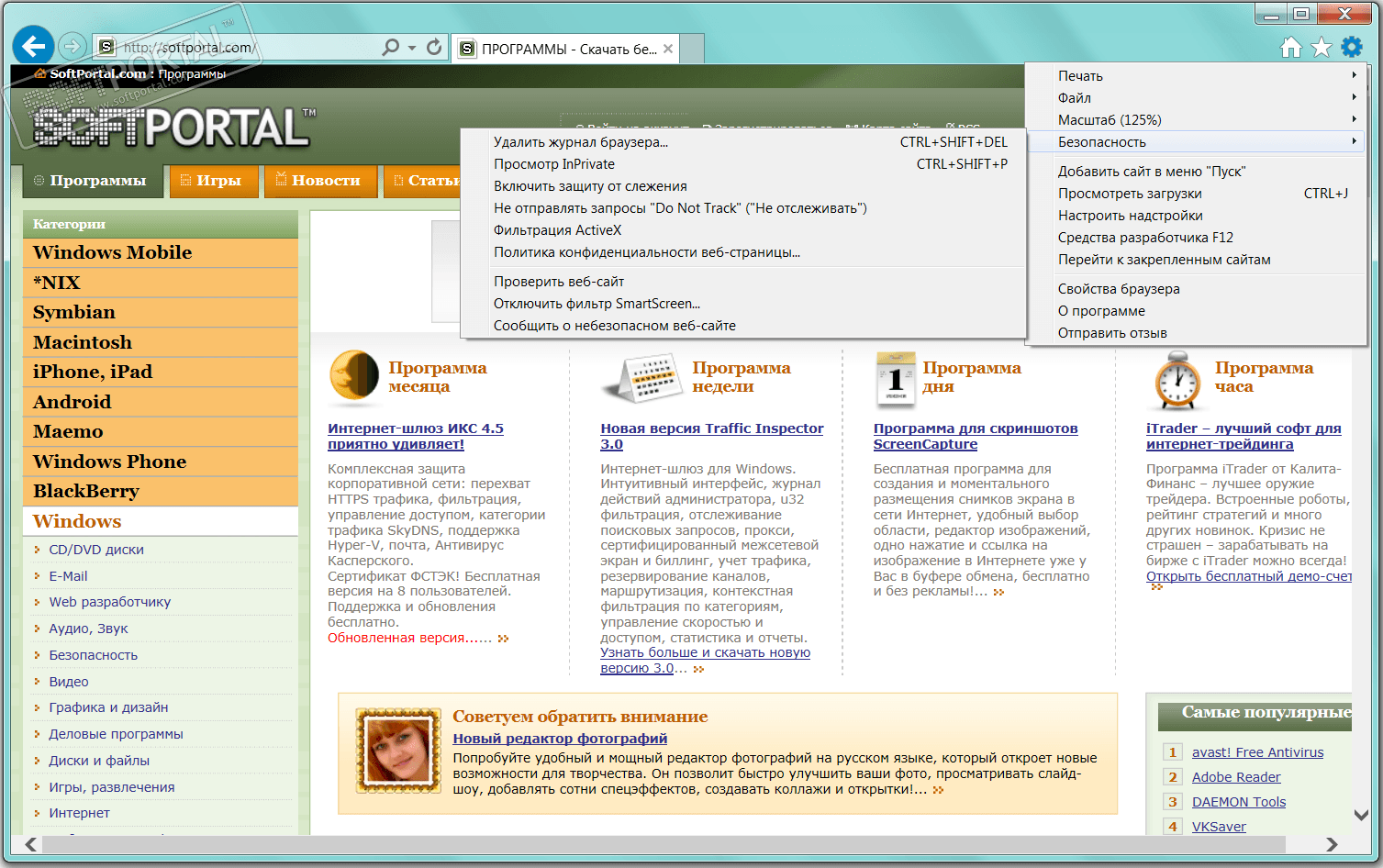Select the Безопасность menu entry
The image size is (1383, 868).
coord(1197,141)
